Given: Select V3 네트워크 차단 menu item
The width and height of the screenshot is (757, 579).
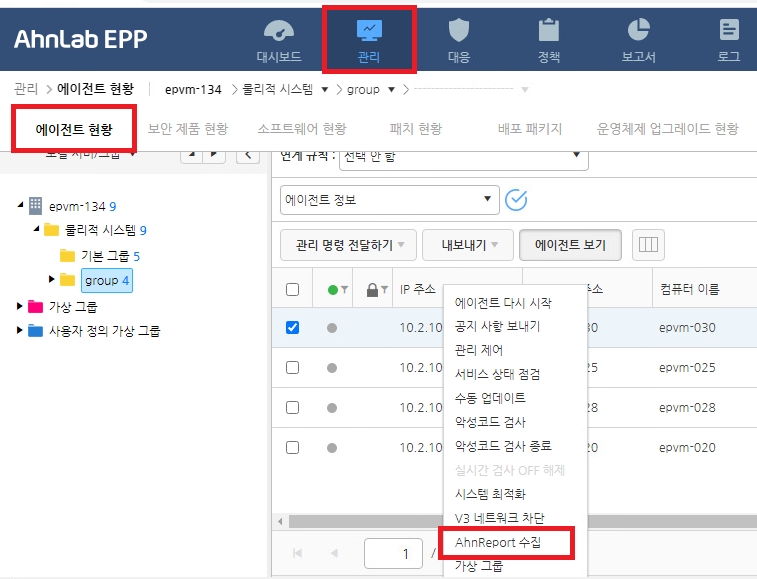Looking at the screenshot, I should click(x=499, y=518).
